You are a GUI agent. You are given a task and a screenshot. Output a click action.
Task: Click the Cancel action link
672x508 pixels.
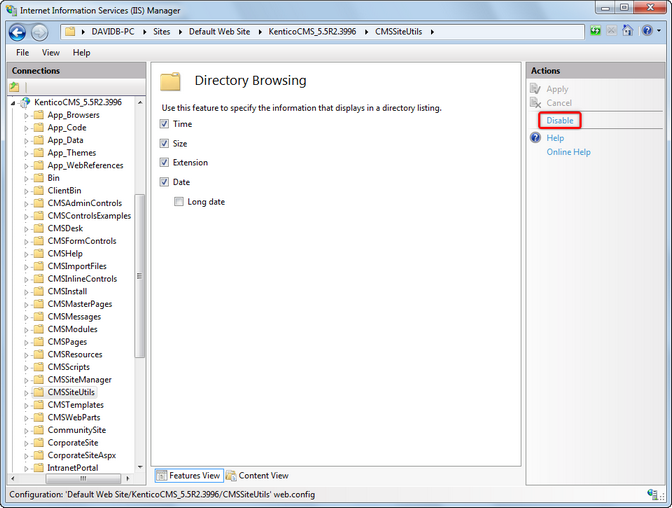pyautogui.click(x=559, y=103)
